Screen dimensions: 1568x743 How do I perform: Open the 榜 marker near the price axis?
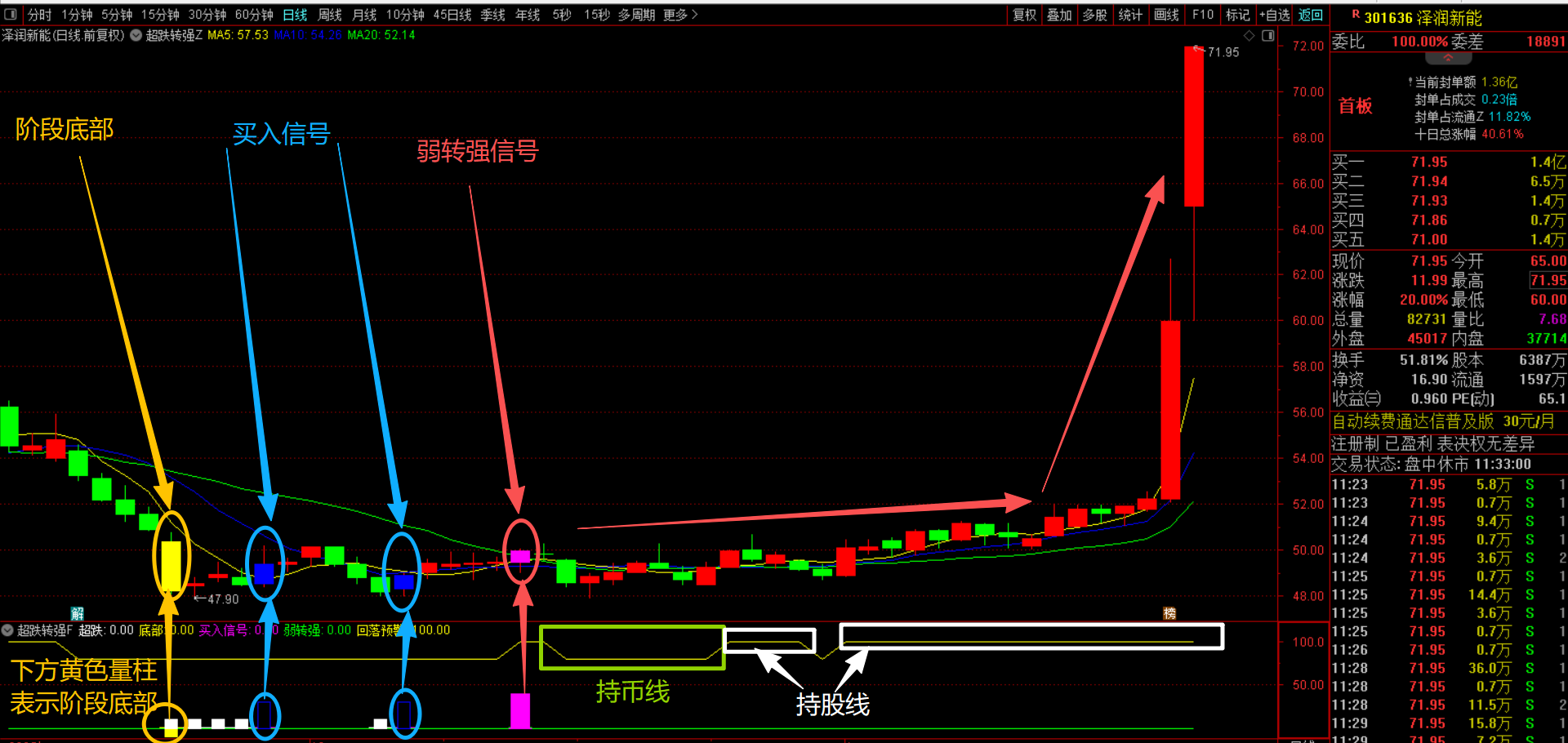click(x=1169, y=613)
